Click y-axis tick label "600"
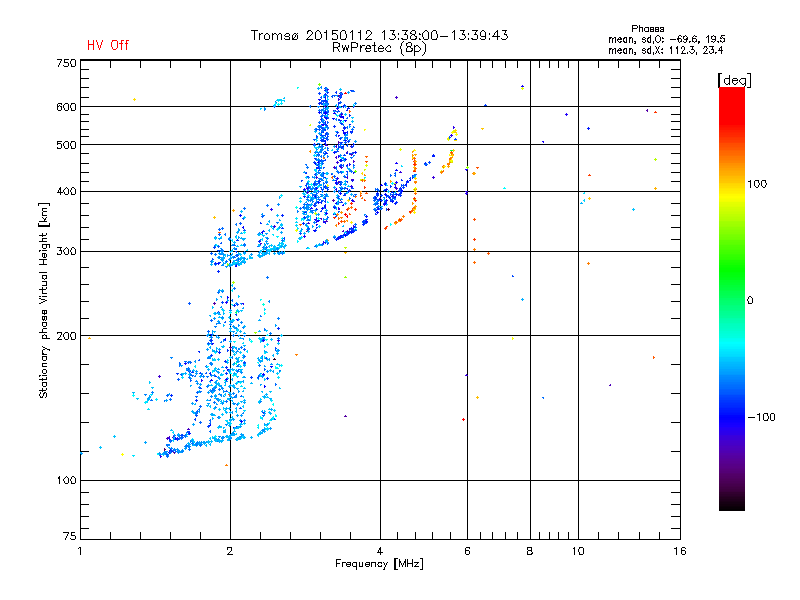This screenshot has width=800, height=600. (x=66, y=107)
